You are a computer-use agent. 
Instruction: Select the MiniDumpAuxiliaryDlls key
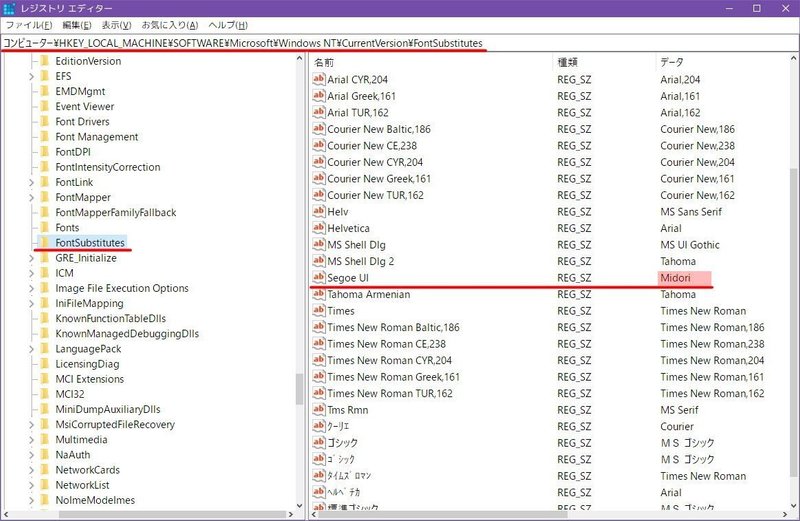(108, 409)
